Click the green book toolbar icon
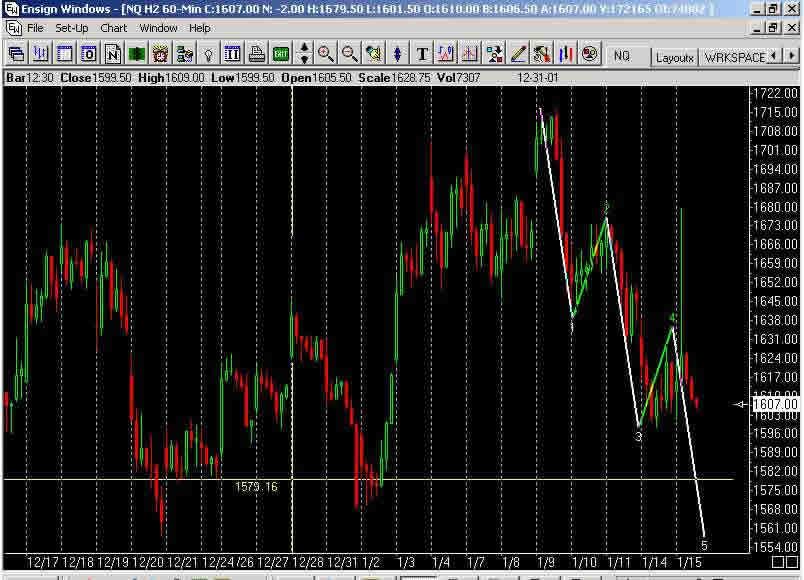804x580 pixels. coord(137,54)
